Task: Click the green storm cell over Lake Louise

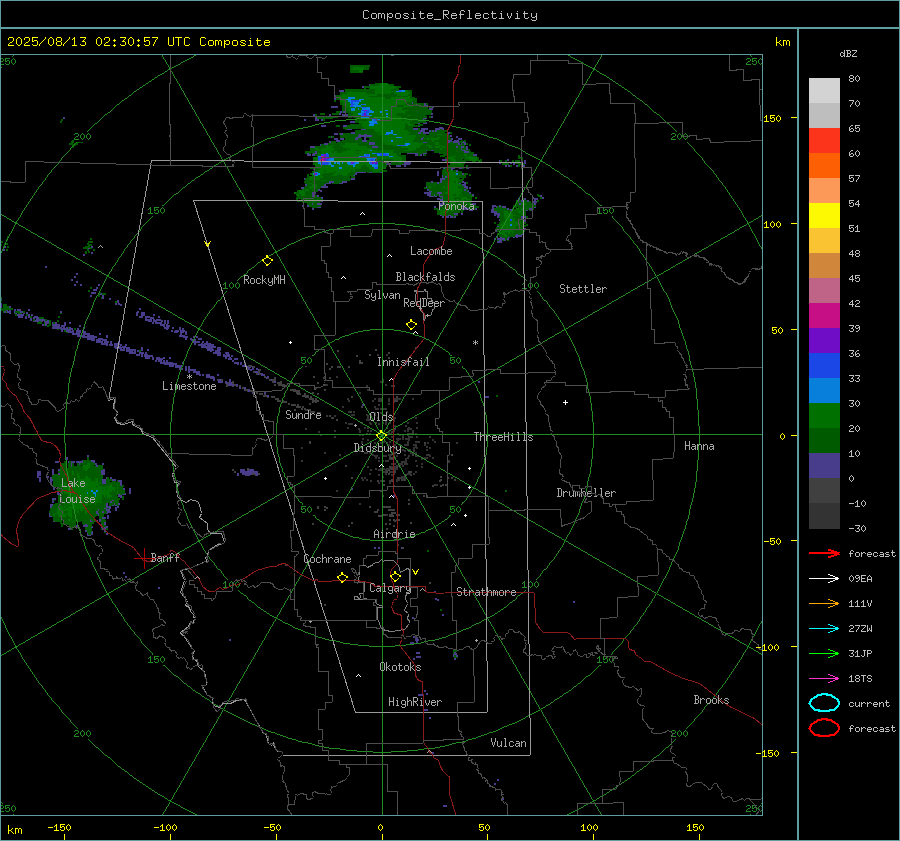Action: tap(86, 495)
